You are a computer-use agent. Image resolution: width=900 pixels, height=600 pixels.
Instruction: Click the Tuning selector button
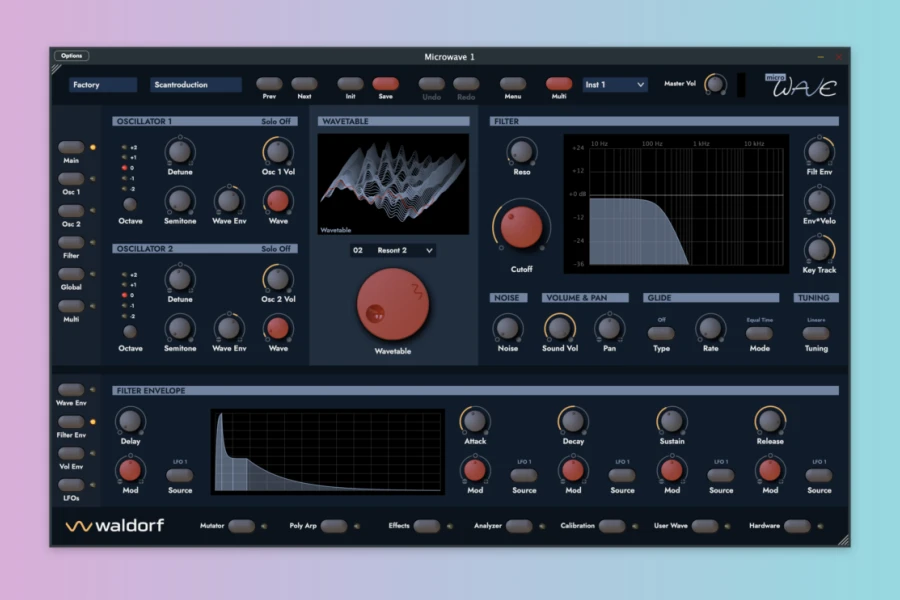(x=816, y=333)
